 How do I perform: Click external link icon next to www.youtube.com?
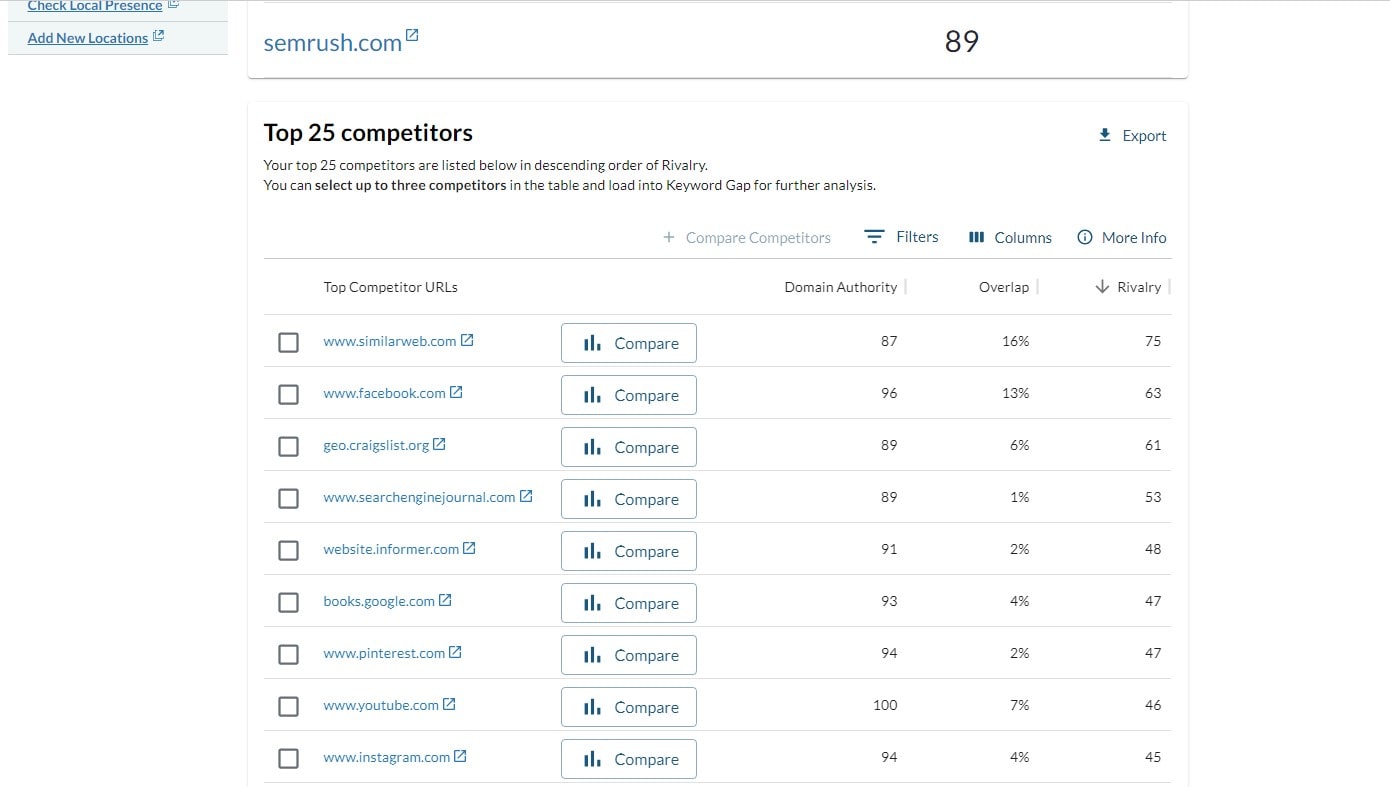[x=449, y=704]
